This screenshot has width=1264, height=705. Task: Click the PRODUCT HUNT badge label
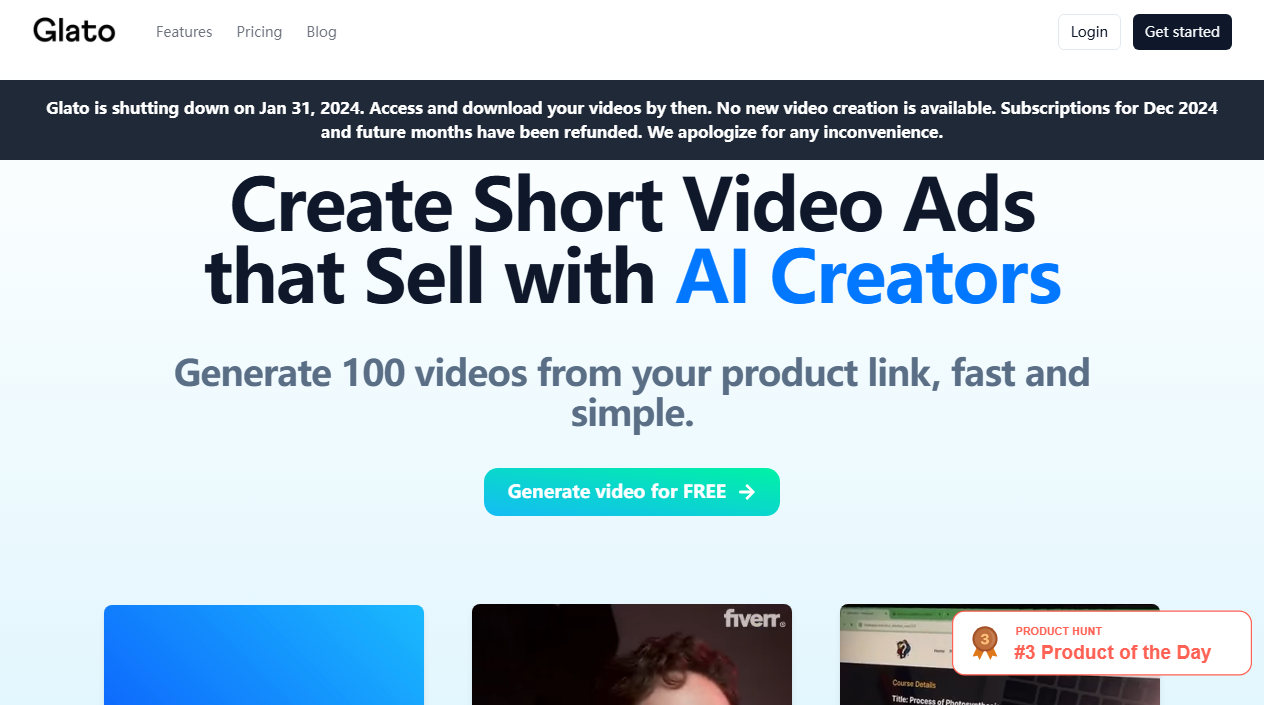[x=1058, y=631]
